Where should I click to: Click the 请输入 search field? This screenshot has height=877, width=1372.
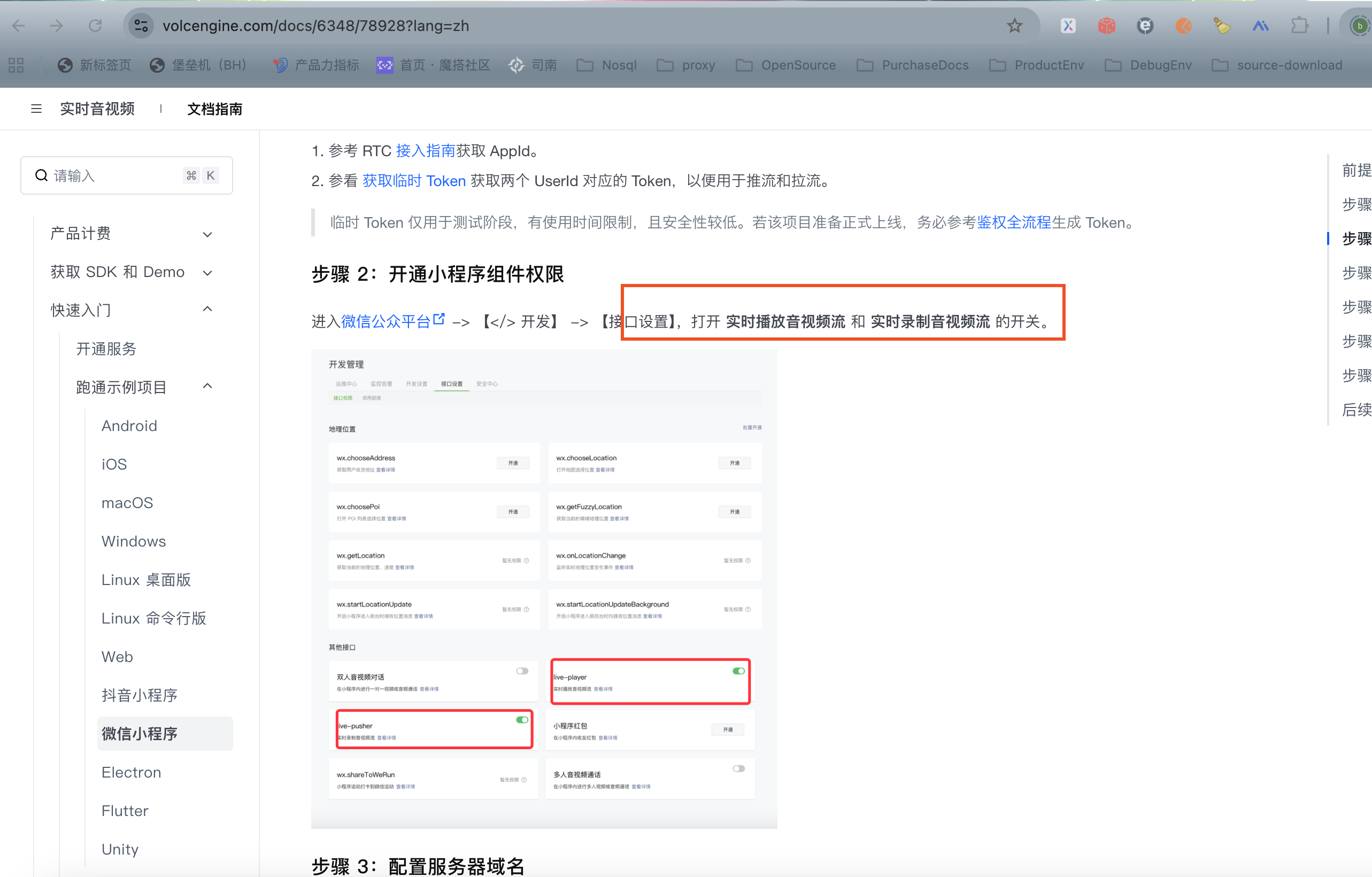(x=114, y=175)
